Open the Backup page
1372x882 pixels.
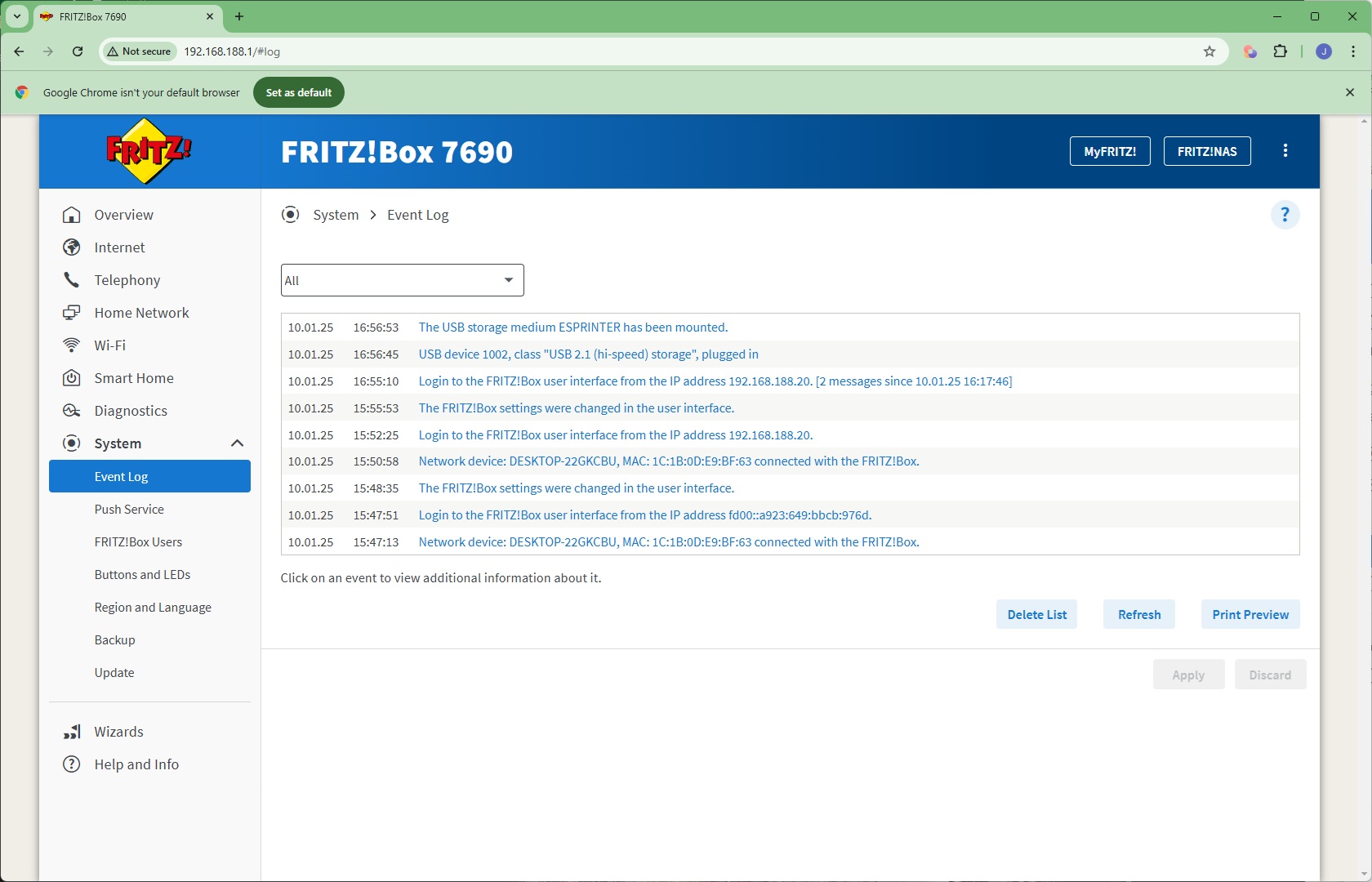(114, 639)
